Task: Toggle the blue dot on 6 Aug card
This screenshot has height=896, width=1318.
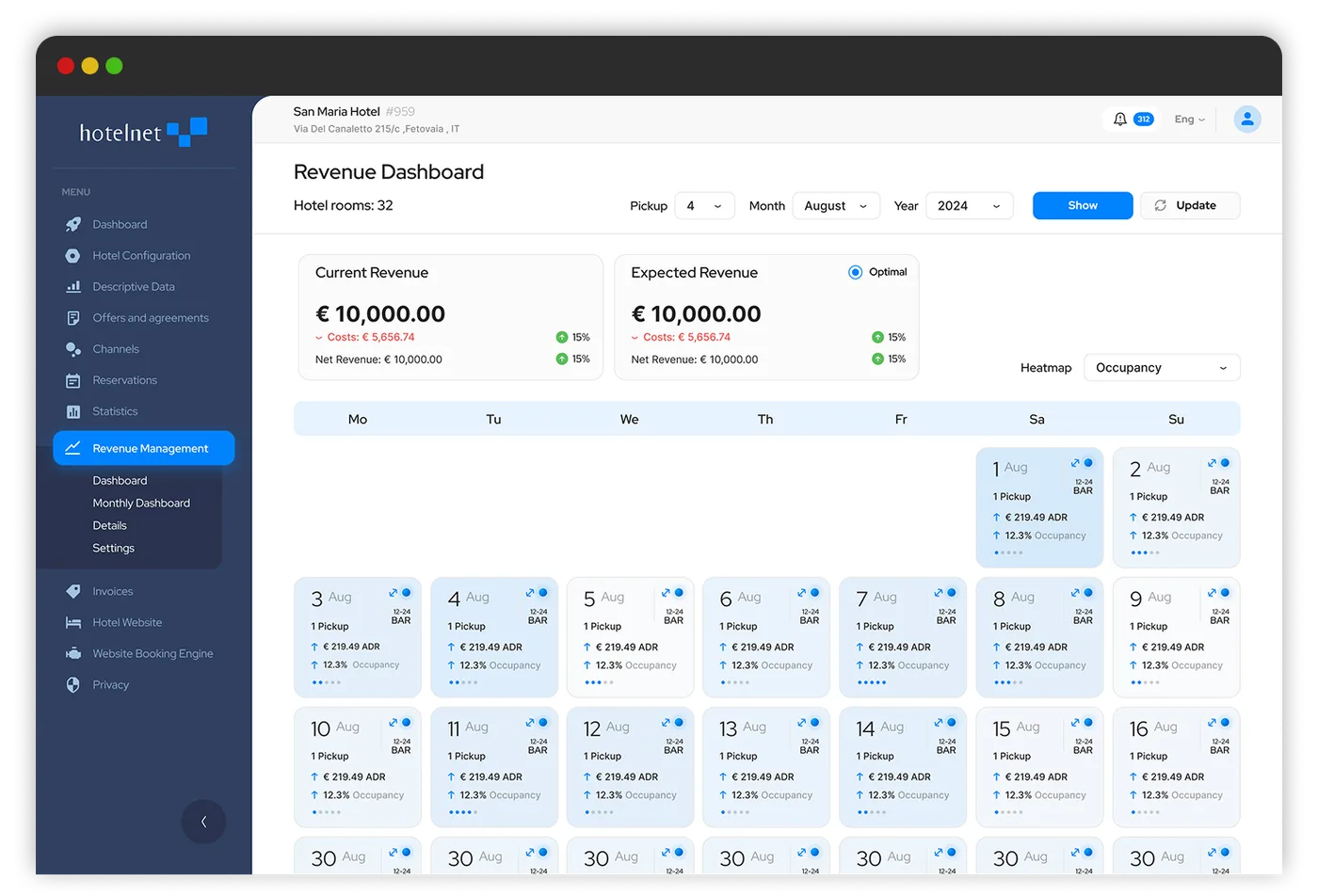Action: coord(815,593)
